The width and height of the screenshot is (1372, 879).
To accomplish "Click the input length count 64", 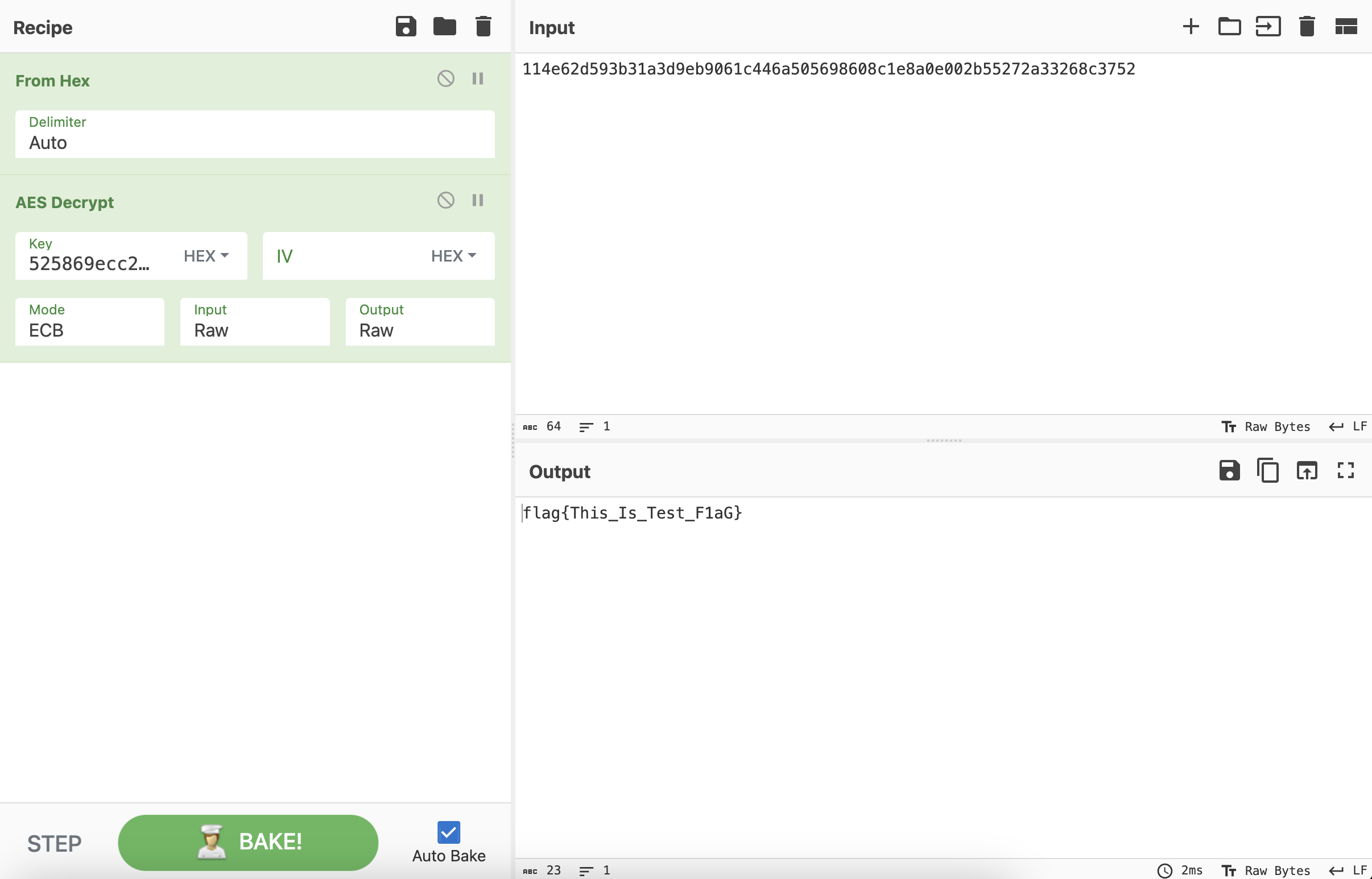I will pyautogui.click(x=542, y=427).
